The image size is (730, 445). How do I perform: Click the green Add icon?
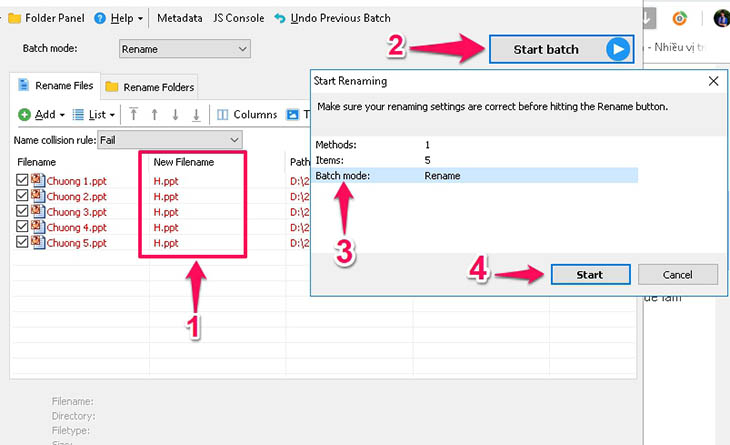[x=24, y=115]
